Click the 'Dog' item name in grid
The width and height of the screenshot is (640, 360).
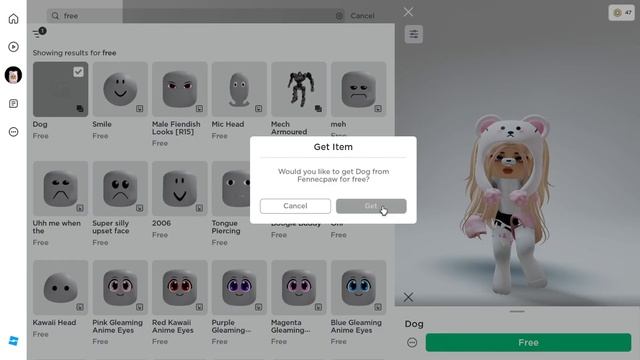(x=40, y=124)
